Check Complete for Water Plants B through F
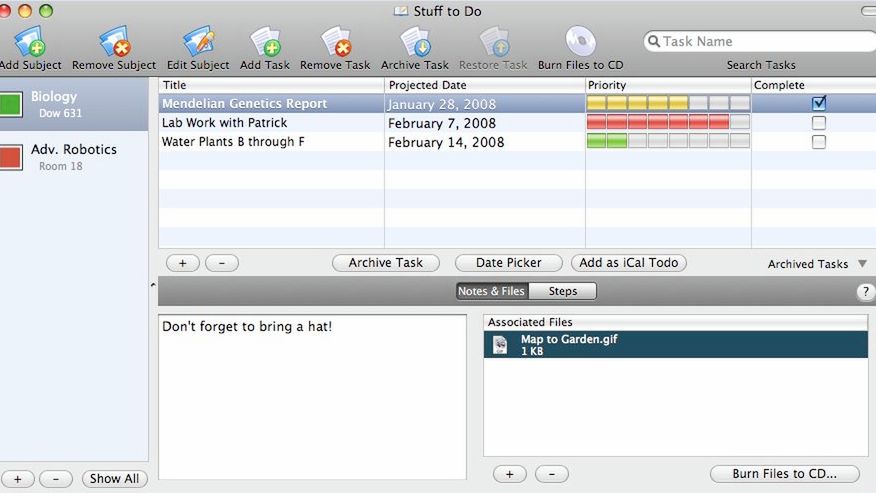 [819, 142]
